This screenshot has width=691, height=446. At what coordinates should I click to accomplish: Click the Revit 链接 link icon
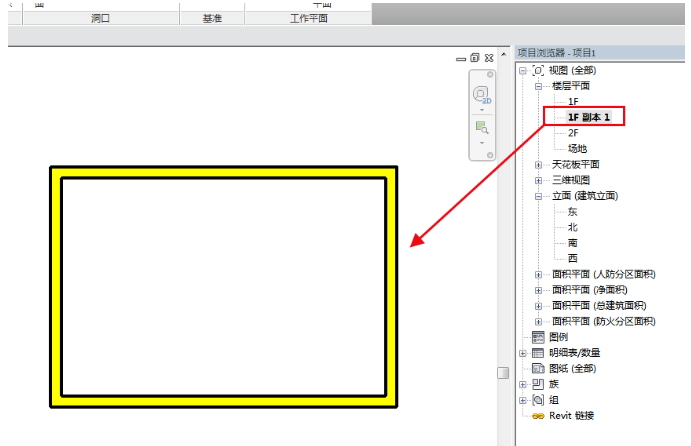(538, 416)
